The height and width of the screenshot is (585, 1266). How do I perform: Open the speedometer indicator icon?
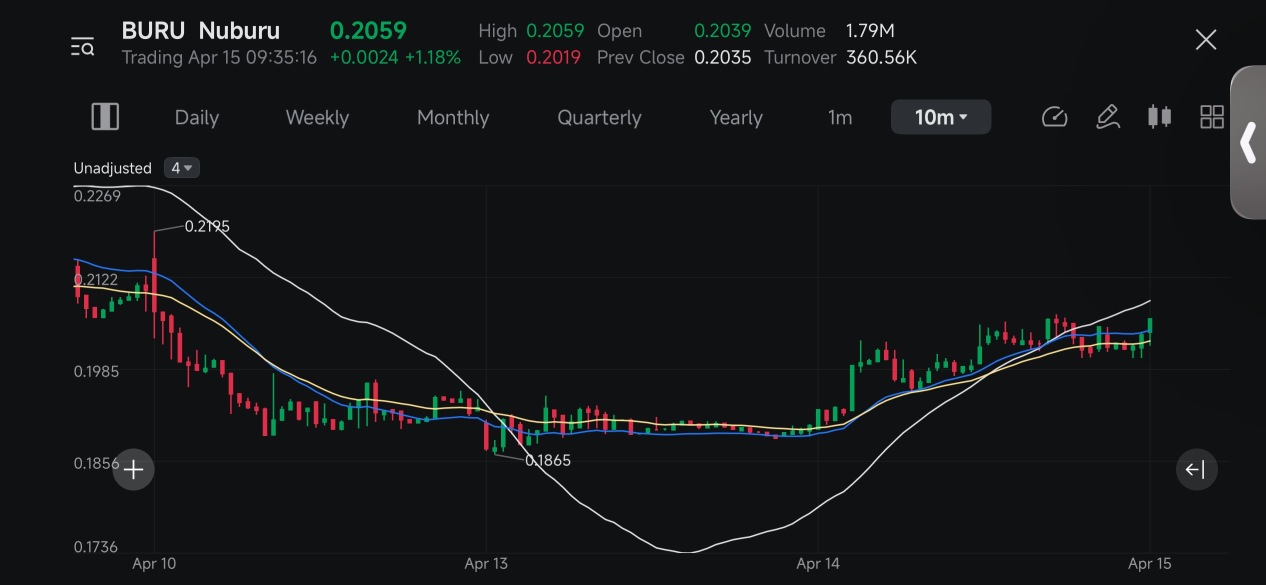[1055, 117]
